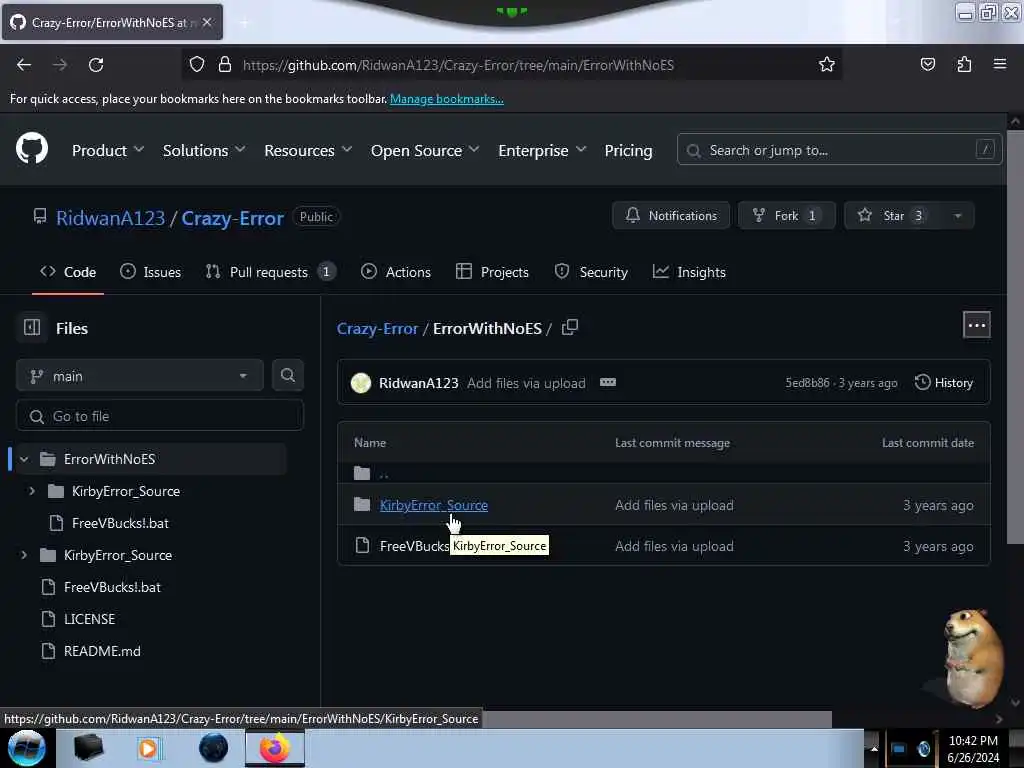This screenshot has height=768, width=1024.
Task: Click Manage bookmarks link
Action: click(x=447, y=99)
